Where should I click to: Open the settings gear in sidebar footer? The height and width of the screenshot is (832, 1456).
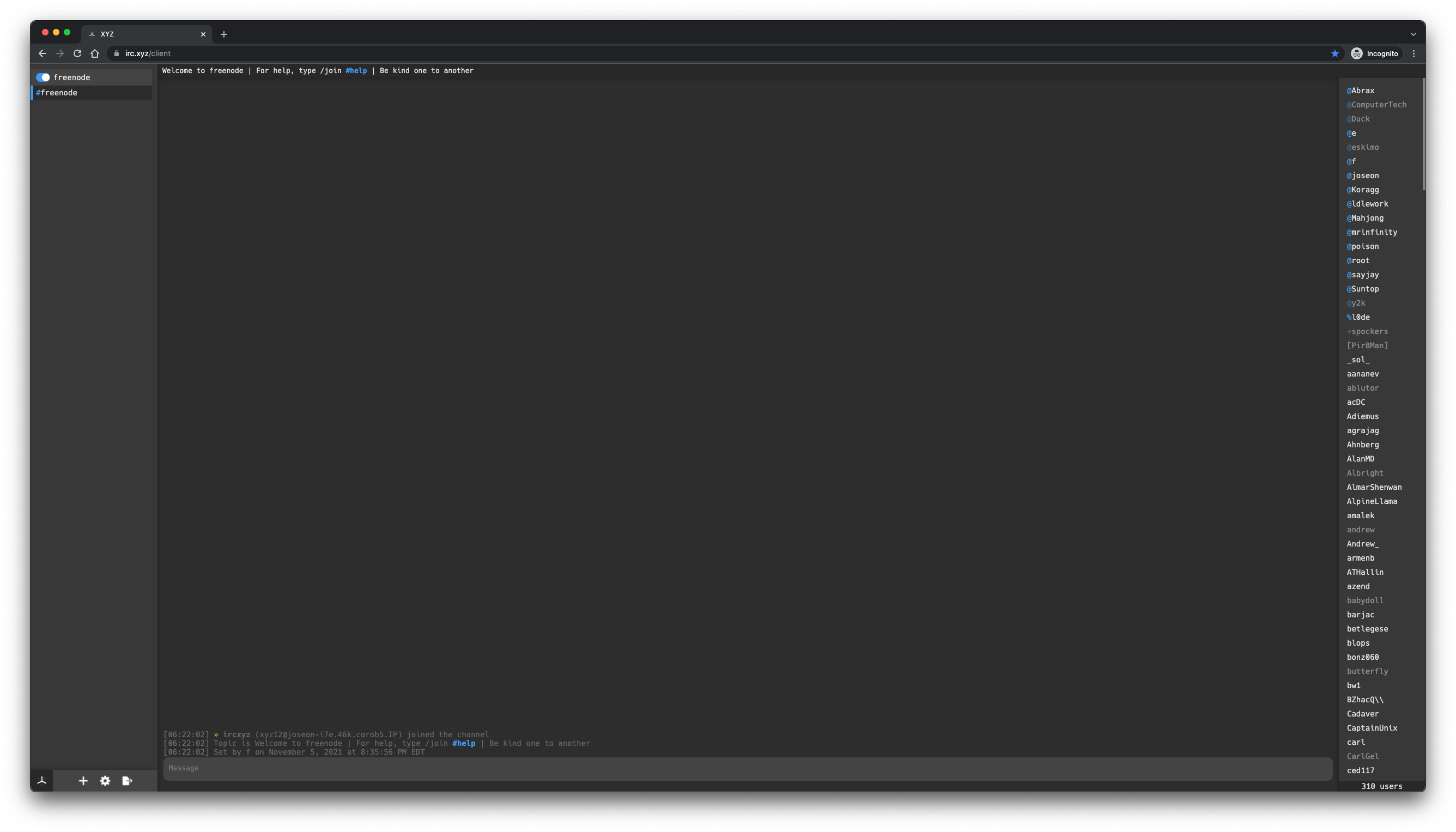pos(105,781)
